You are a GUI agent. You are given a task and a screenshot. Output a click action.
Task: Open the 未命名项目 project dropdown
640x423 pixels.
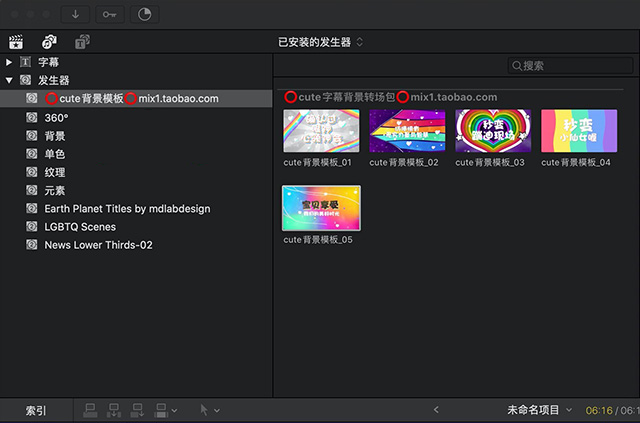(539, 410)
